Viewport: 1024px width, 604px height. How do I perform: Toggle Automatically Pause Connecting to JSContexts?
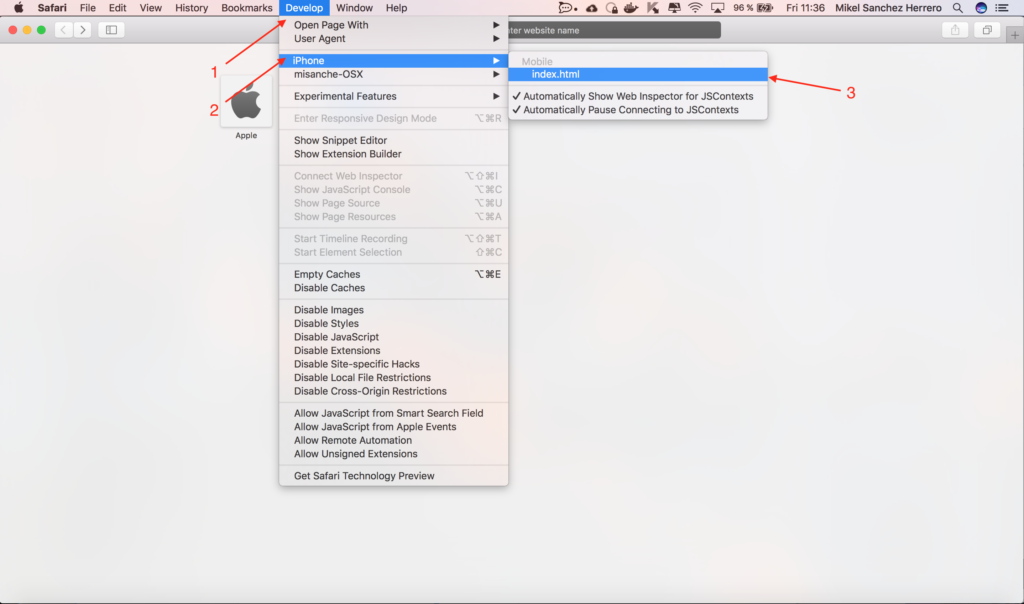pos(631,110)
